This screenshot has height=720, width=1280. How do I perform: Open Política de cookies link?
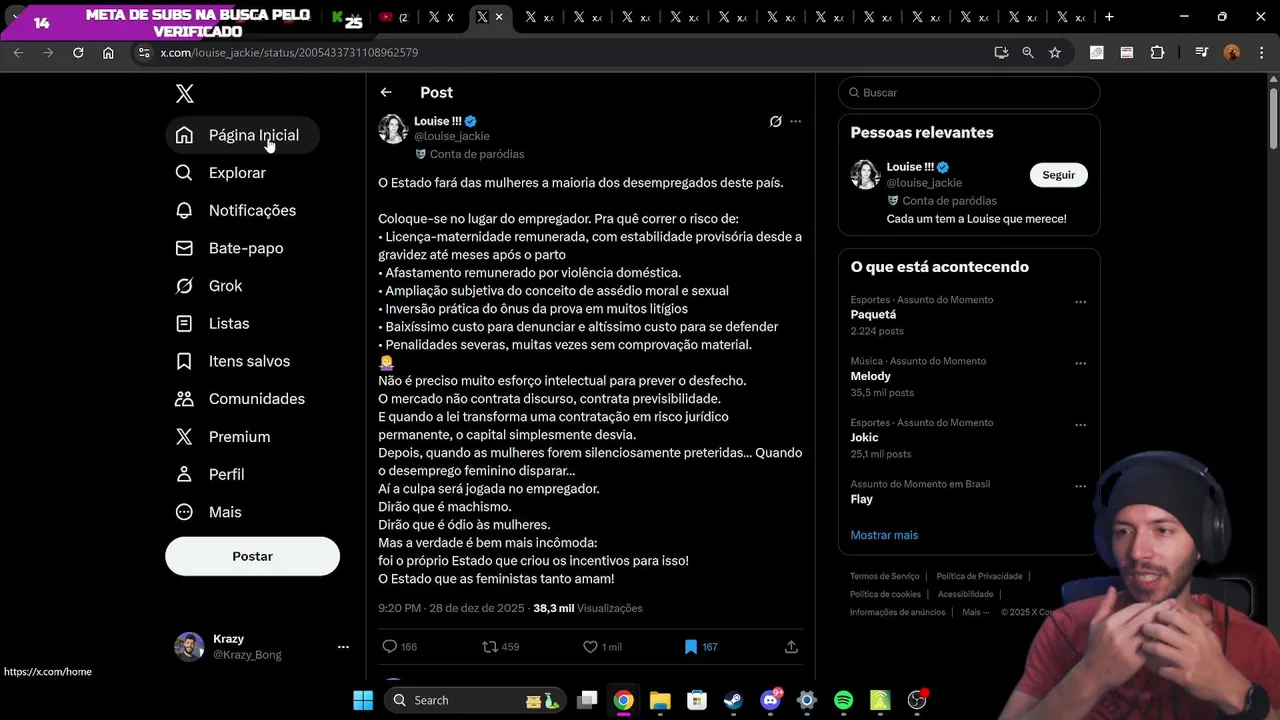885,594
